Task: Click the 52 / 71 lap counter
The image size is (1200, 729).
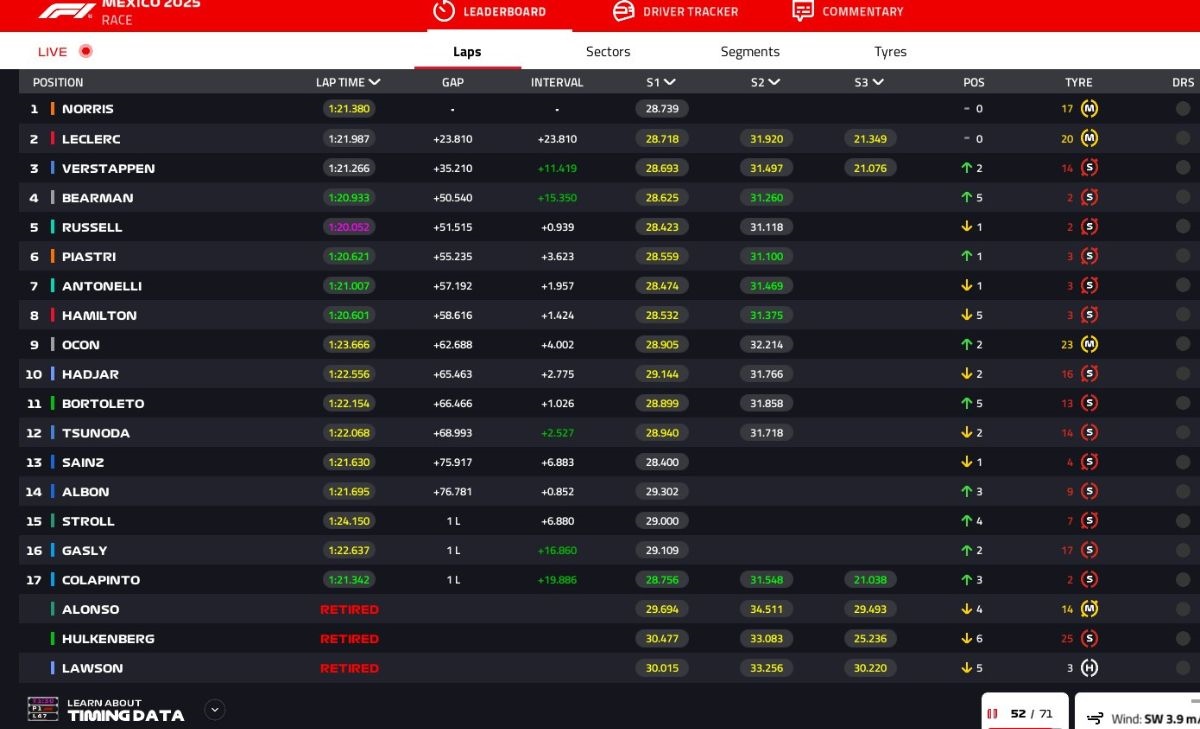Action: [1026, 714]
